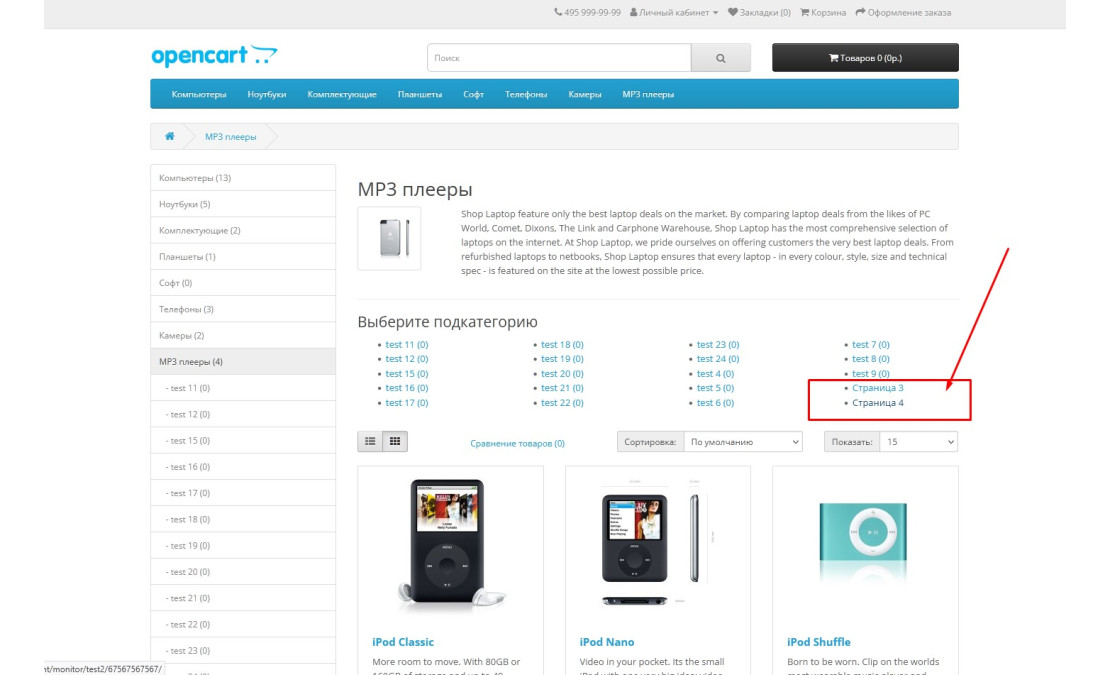Image resolution: width=1110 pixels, height=675 pixels.
Task: Open sidebar subcategory - test 21 (0)
Action: 243,598
